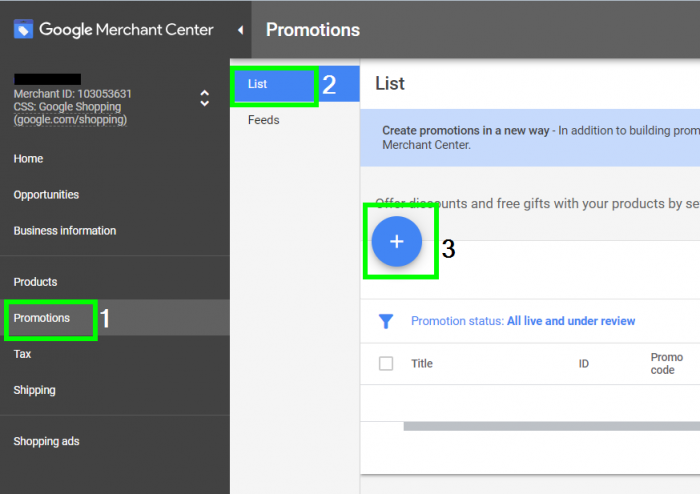Select Promotions in the sidebar

[x=42, y=318]
